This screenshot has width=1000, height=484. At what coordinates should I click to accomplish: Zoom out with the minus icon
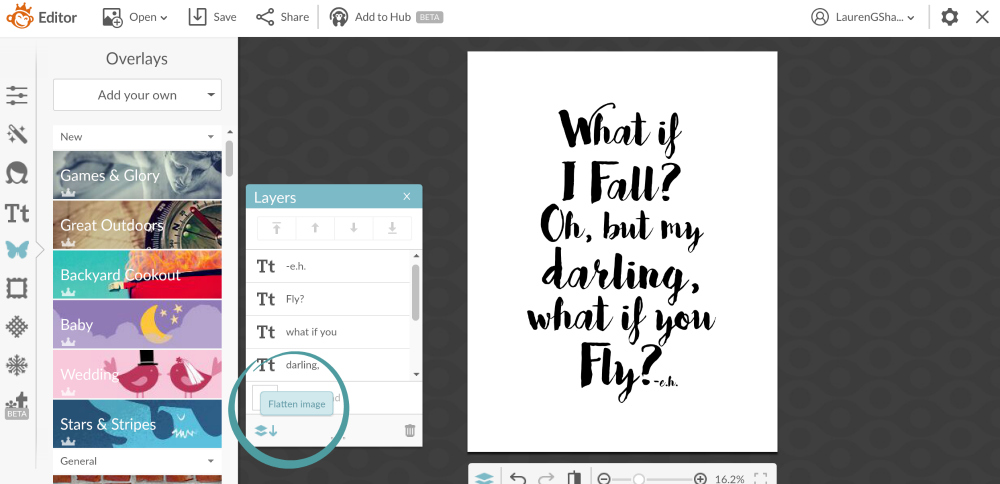tap(604, 479)
